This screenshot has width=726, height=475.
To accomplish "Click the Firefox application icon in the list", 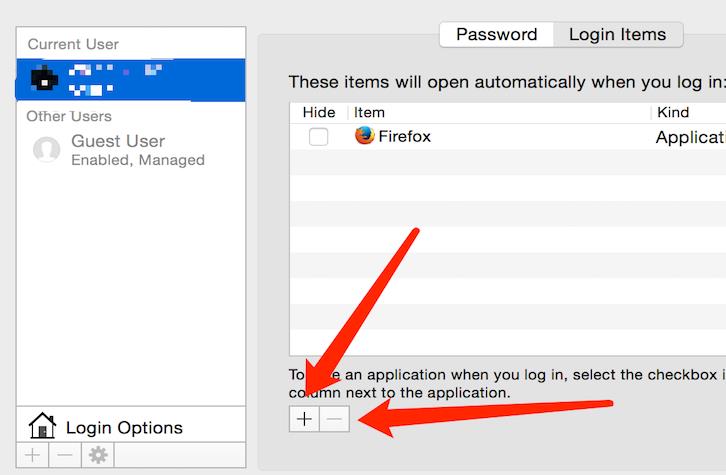I will (365, 136).
